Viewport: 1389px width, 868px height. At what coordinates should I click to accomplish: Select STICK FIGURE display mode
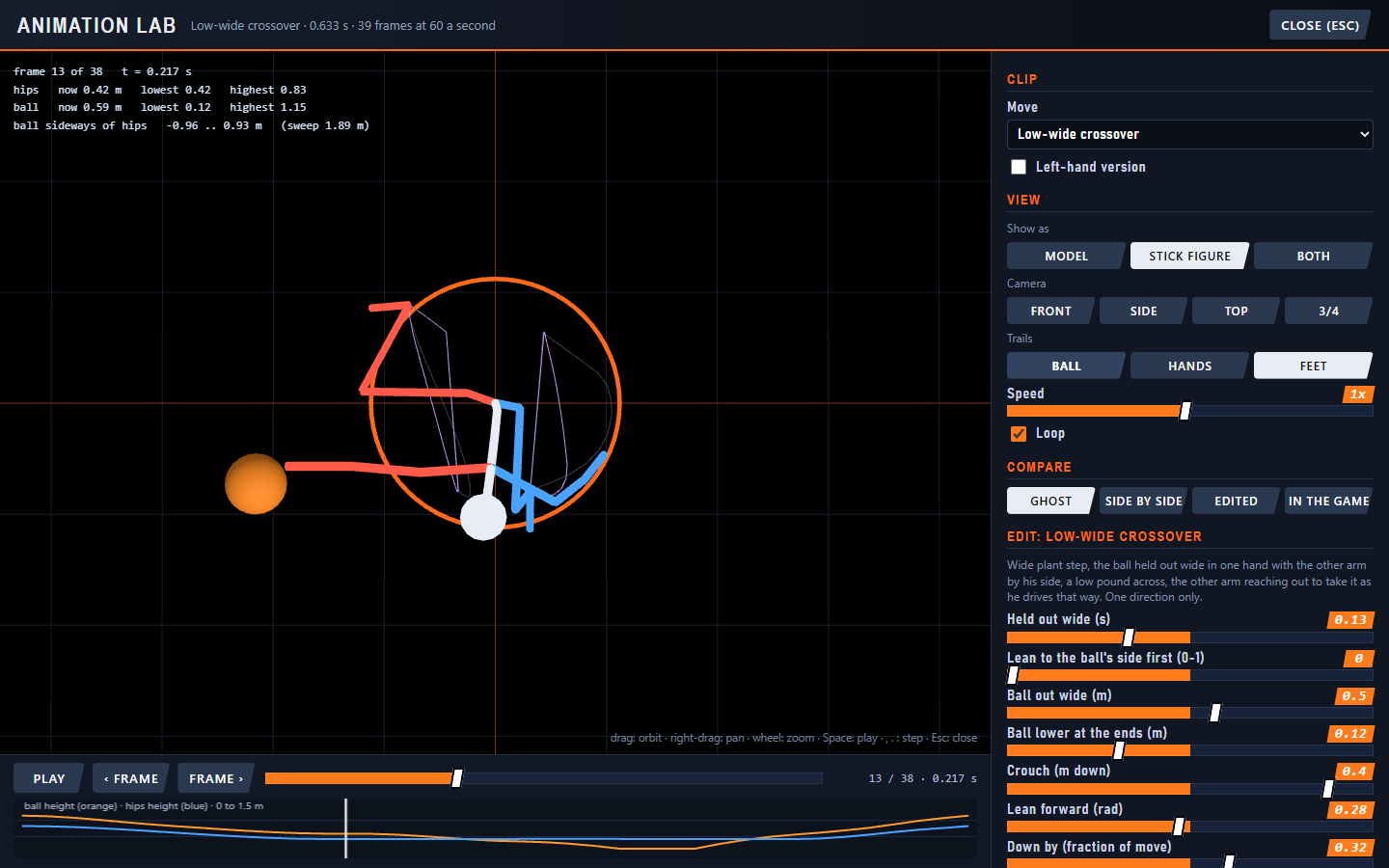pyautogui.click(x=1189, y=256)
